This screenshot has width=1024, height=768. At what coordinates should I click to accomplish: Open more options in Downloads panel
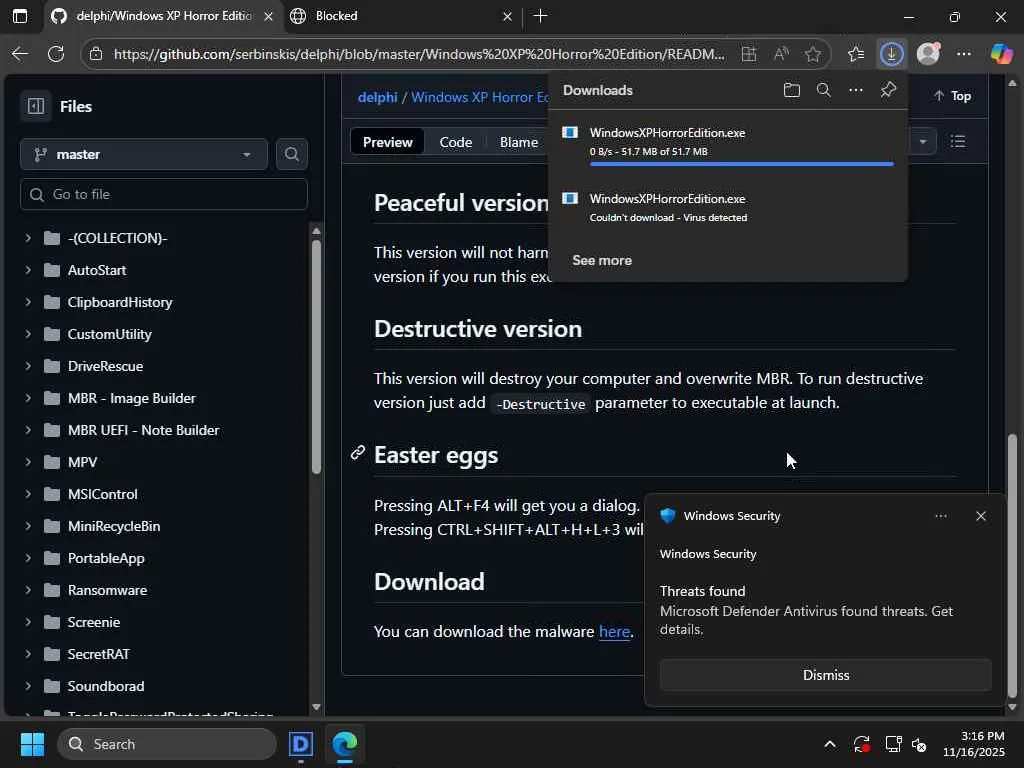(856, 90)
